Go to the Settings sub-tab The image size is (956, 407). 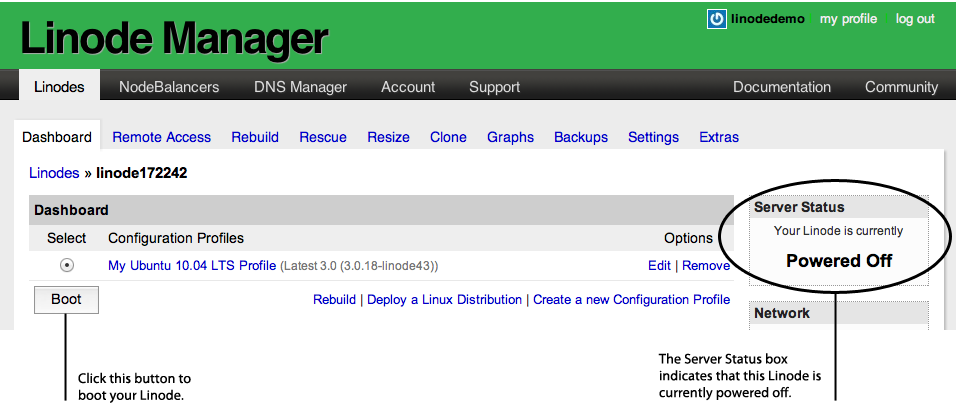coord(653,137)
